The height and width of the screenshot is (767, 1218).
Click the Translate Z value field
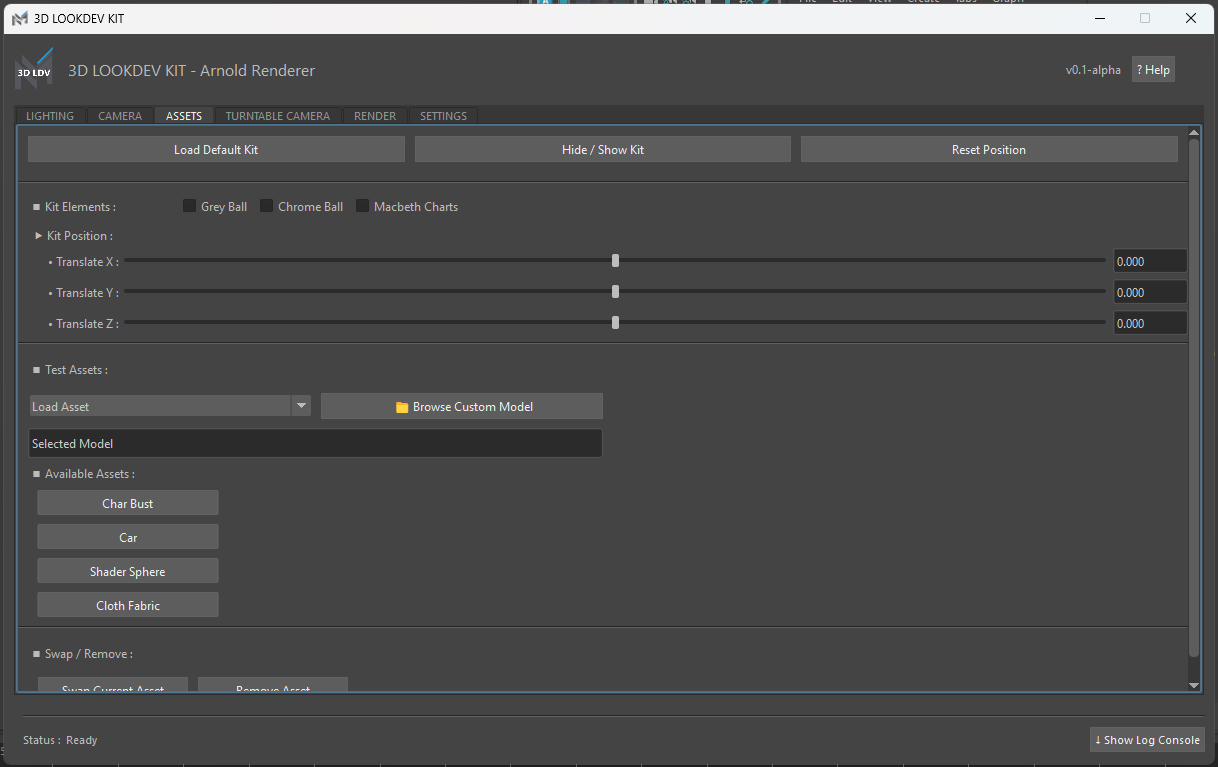coord(1150,323)
